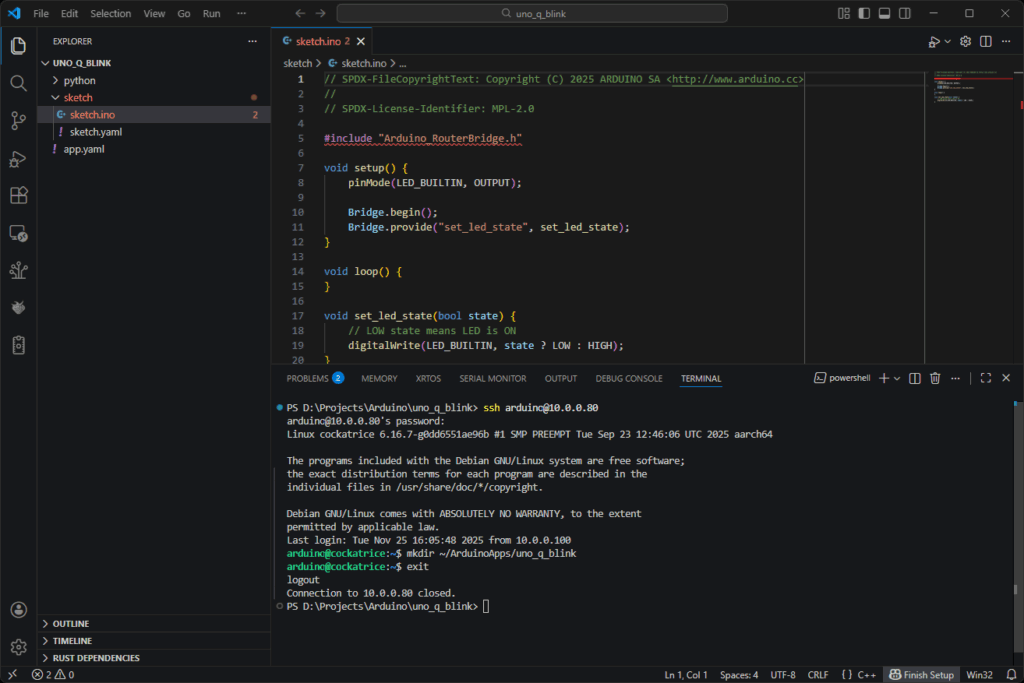Open the Selection menu
Screen dimensions: 1024x683
pyautogui.click(x=110, y=14)
